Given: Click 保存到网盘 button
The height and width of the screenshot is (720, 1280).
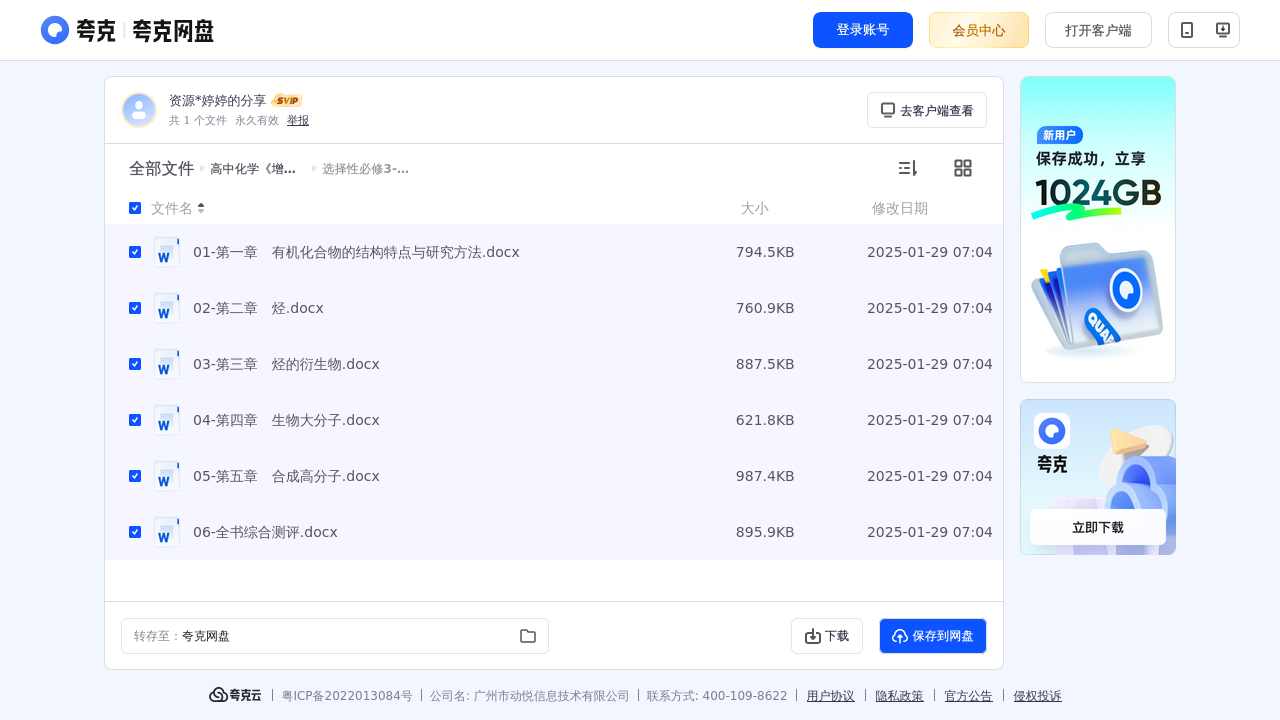Looking at the screenshot, I should 933,636.
